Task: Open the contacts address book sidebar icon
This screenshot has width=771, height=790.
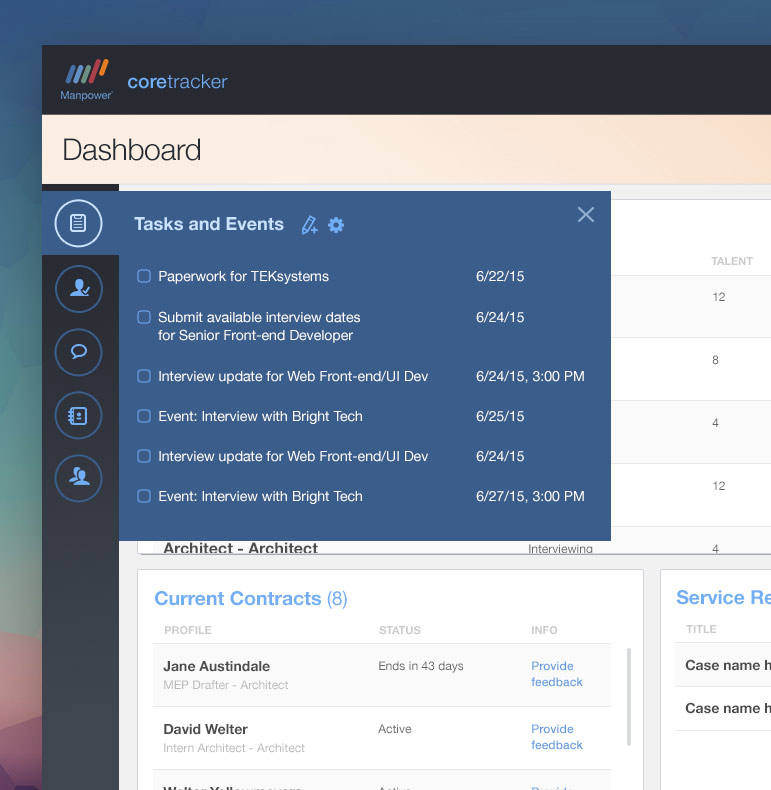Action: tap(79, 415)
